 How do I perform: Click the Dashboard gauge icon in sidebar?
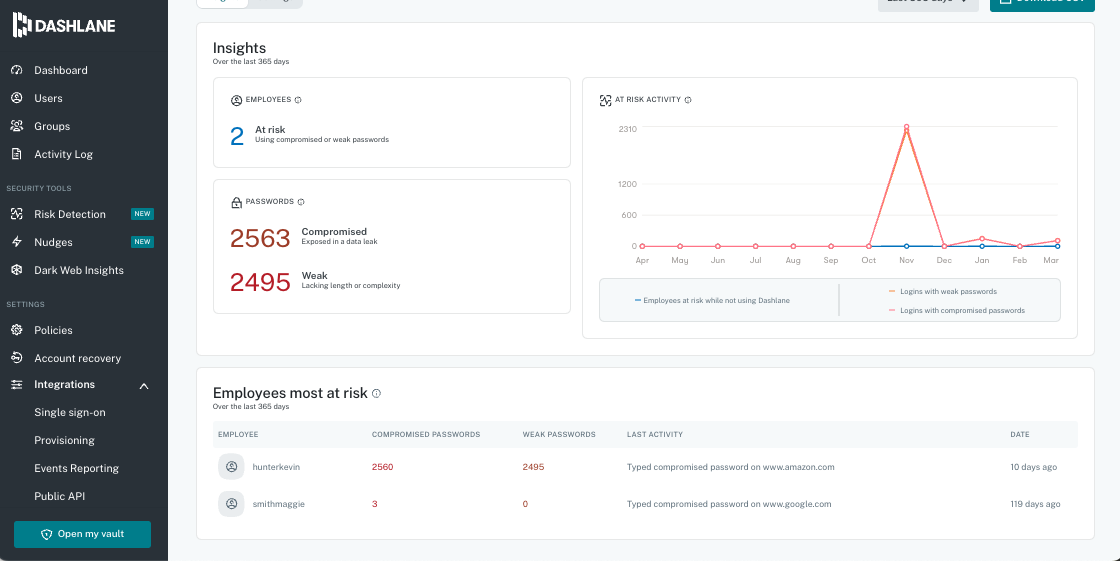coord(17,70)
